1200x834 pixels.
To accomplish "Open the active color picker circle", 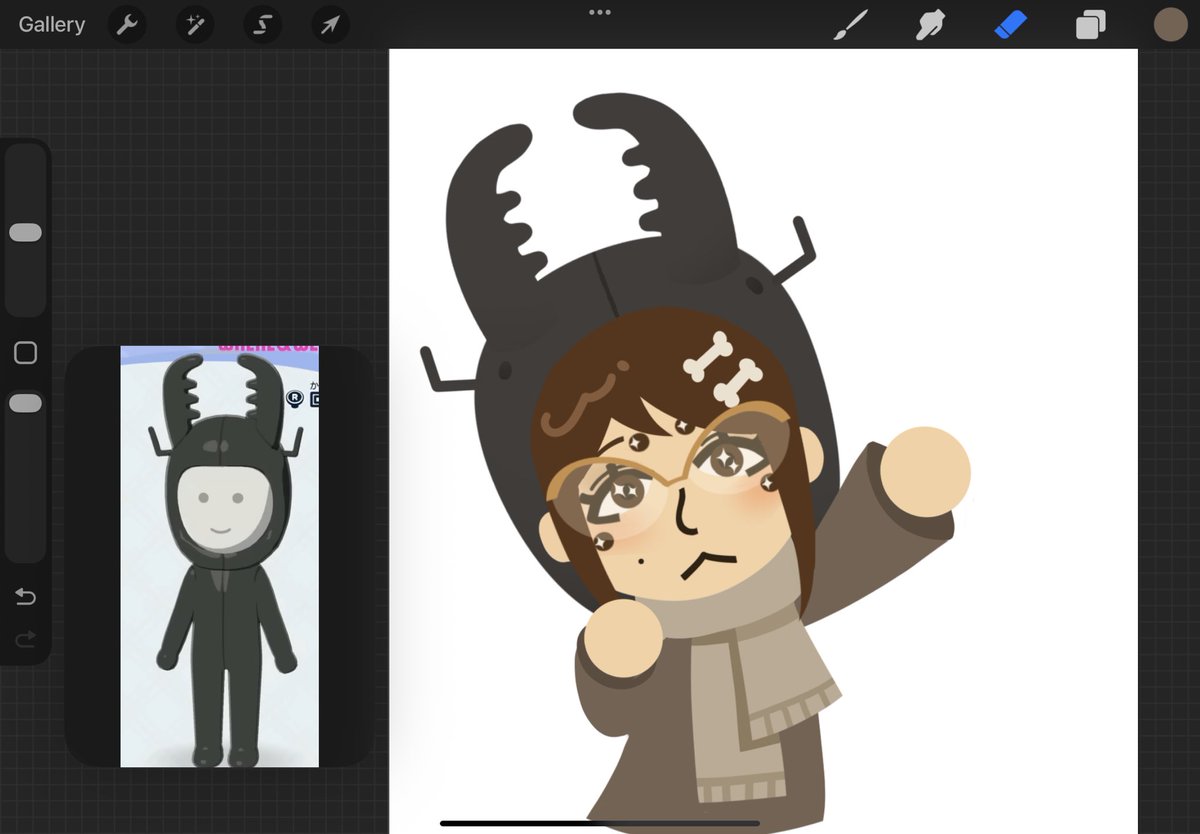I will click(x=1170, y=25).
